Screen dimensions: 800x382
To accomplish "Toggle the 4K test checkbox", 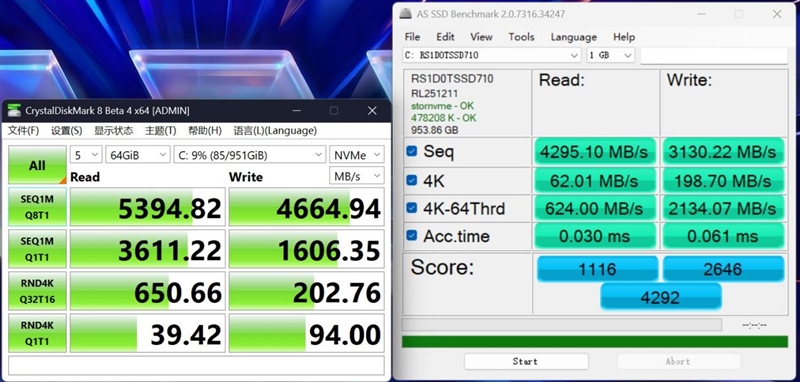I will click(x=412, y=180).
